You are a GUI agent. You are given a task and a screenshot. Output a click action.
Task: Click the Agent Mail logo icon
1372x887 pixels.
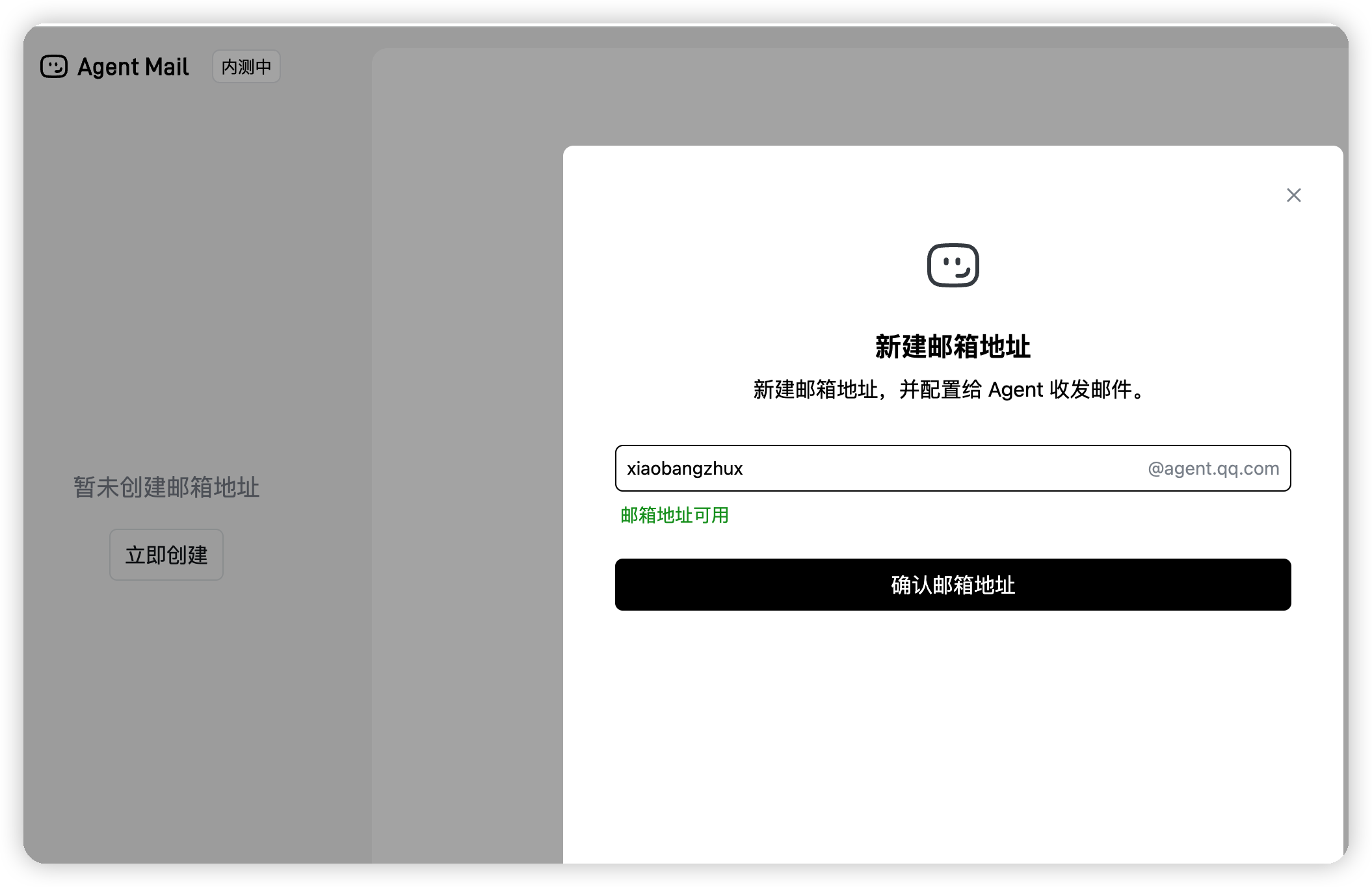point(54,66)
